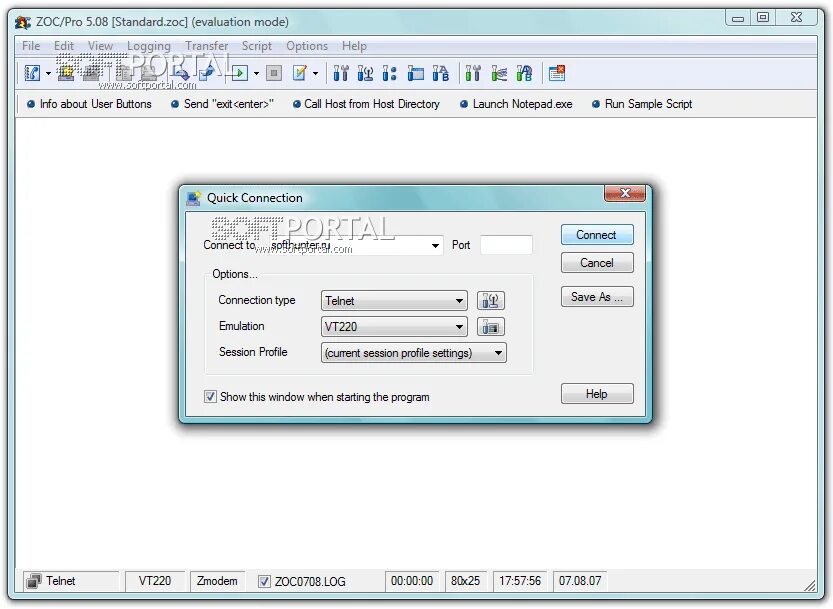Click the VT220 status bar field
The height and width of the screenshot is (609, 833).
[155, 581]
